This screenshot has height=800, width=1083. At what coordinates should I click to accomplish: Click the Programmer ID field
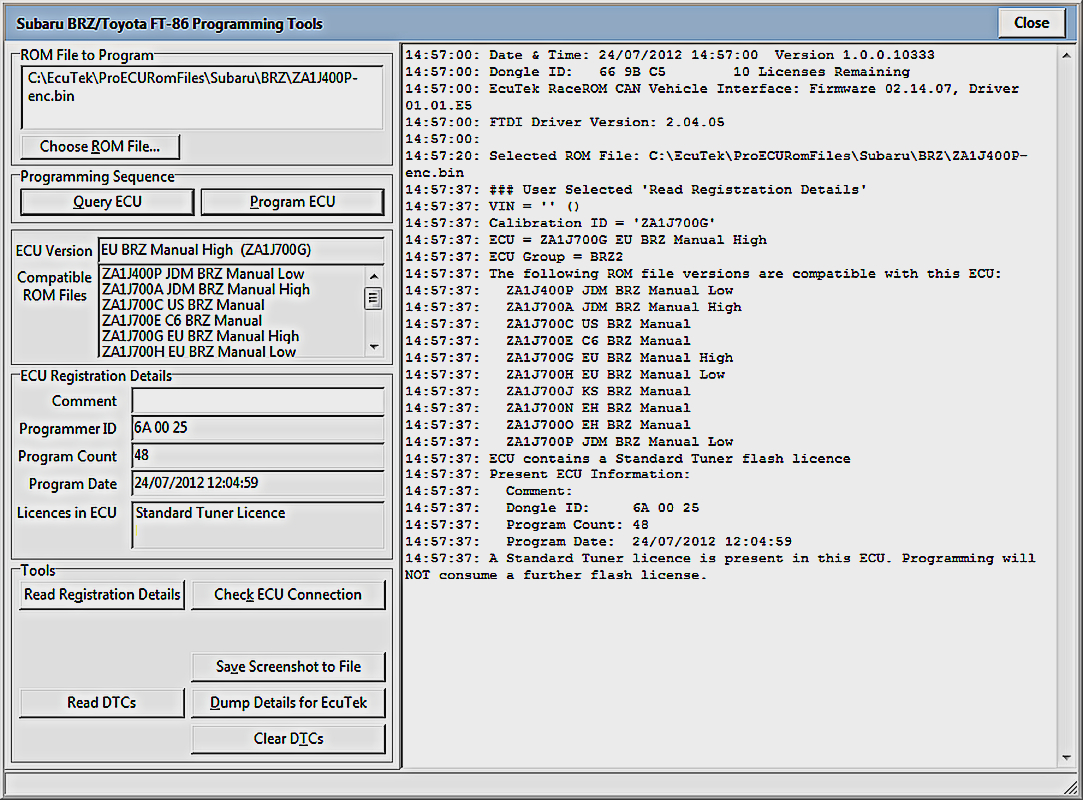(258, 429)
